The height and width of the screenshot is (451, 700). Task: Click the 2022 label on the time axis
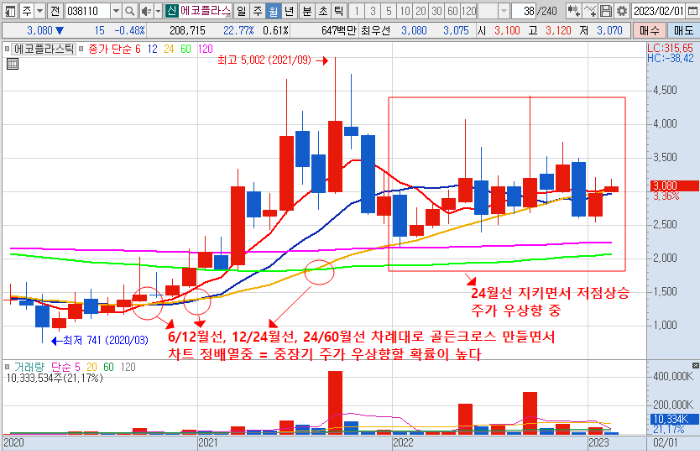403,443
